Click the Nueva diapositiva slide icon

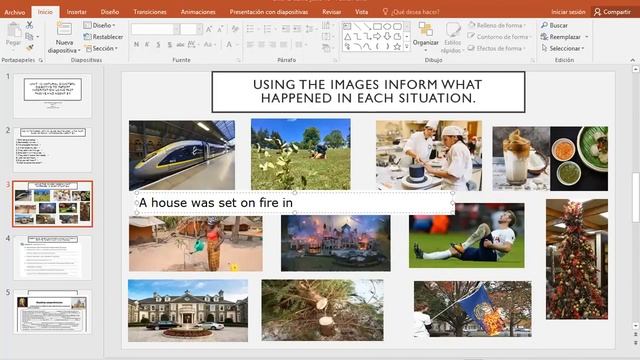tap(64, 29)
